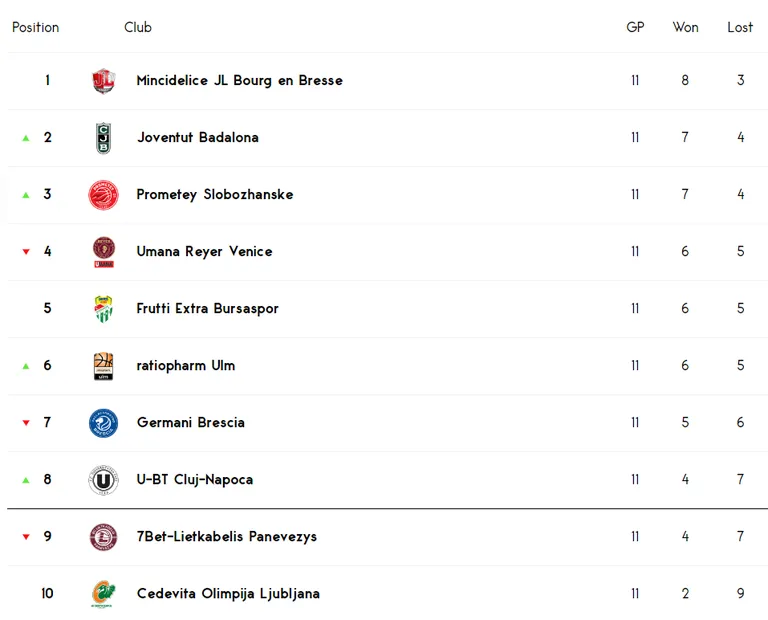
Task: Open Mincidelice JL Bourg en Bresse team link
Action: pos(240,80)
